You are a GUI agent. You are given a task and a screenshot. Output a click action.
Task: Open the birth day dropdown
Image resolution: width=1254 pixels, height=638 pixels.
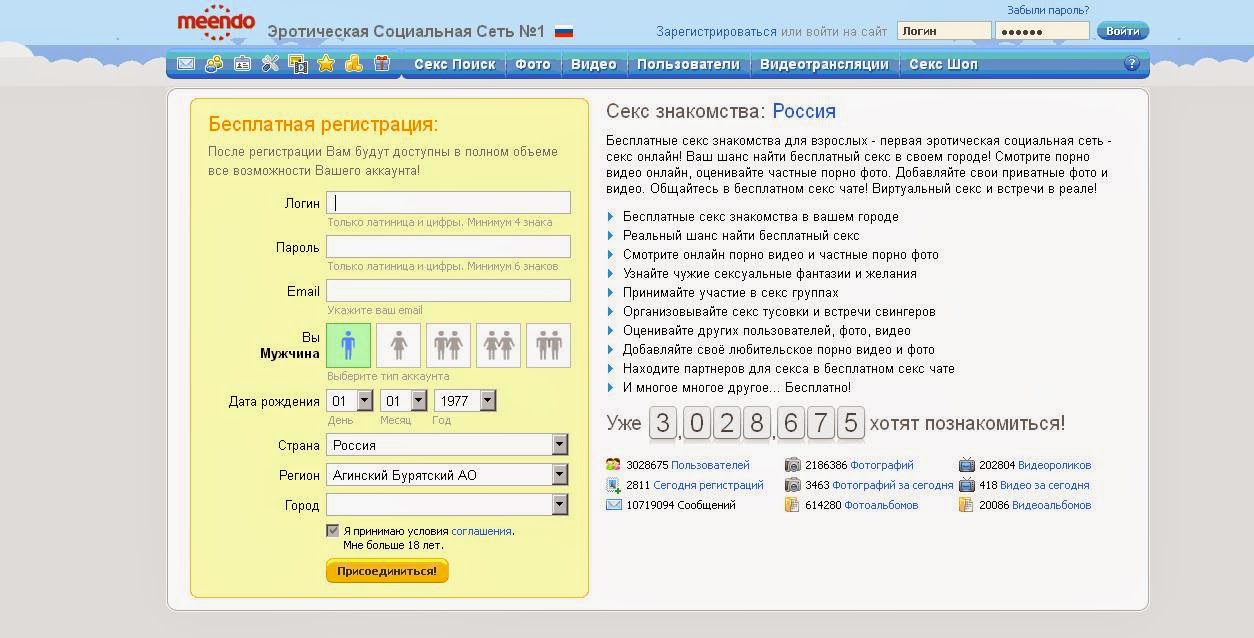(350, 401)
